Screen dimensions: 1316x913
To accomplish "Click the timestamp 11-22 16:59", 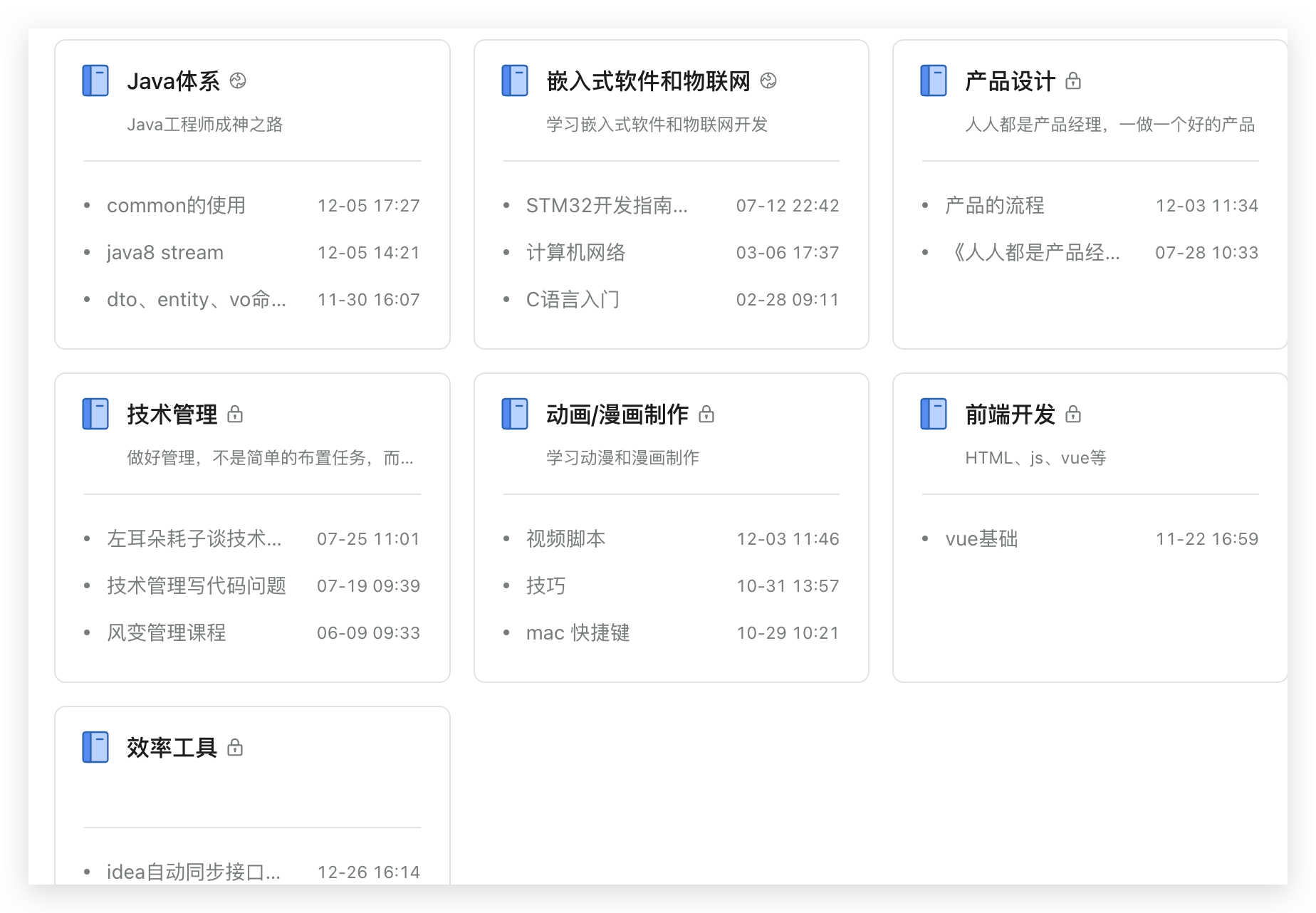I will 1207,539.
